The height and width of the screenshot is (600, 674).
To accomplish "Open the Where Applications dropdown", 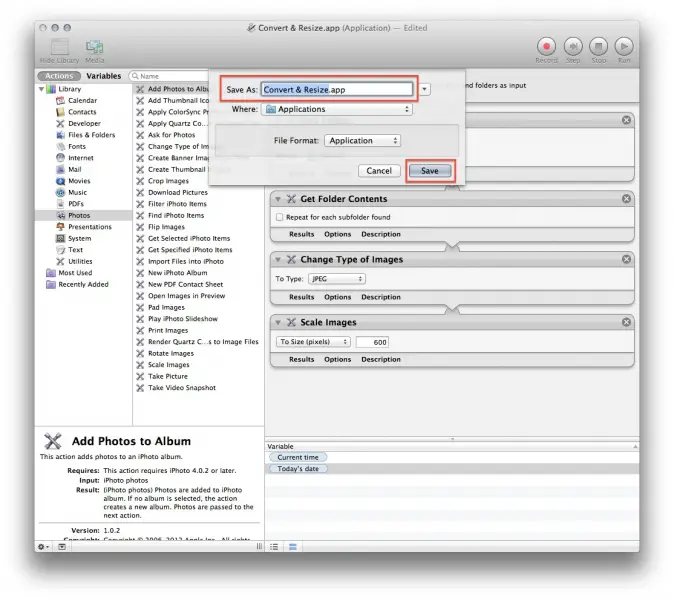I will pos(337,109).
